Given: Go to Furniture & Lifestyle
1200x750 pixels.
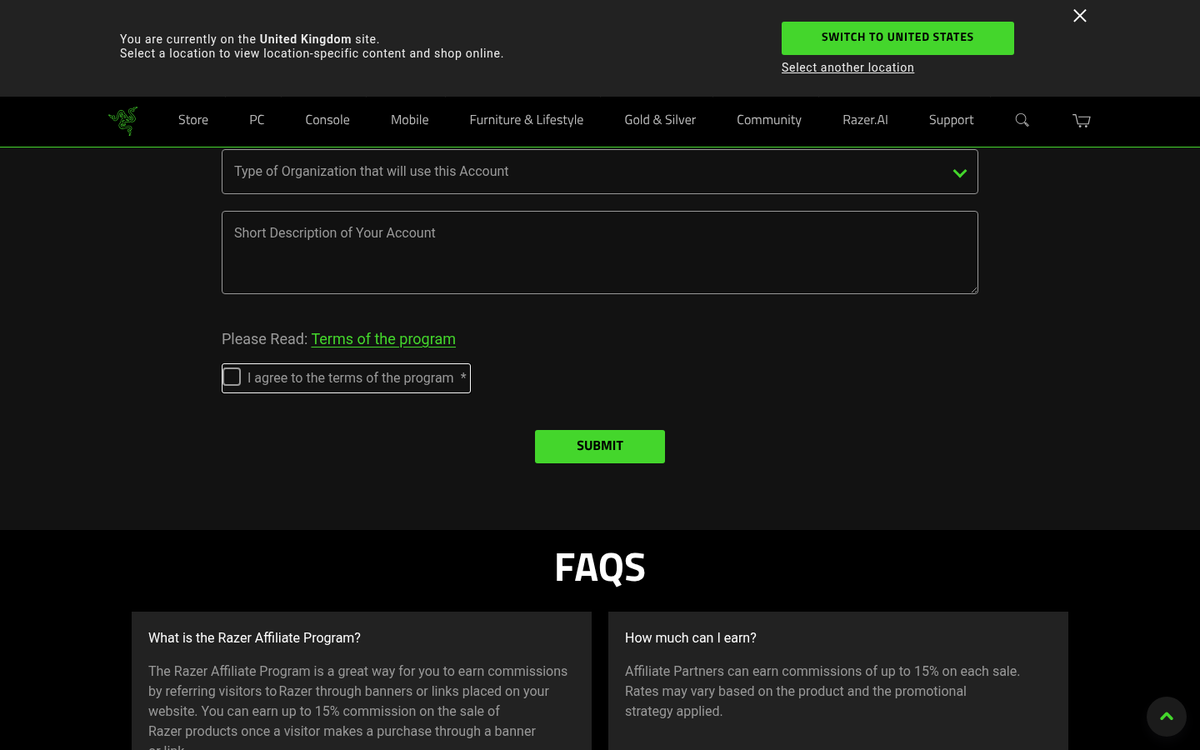Looking at the screenshot, I should tap(526, 120).
